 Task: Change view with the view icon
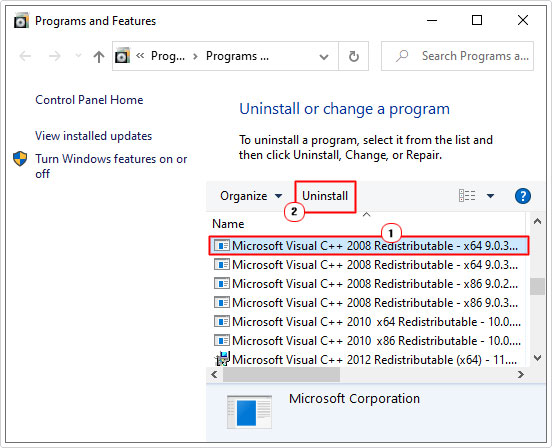click(x=467, y=196)
